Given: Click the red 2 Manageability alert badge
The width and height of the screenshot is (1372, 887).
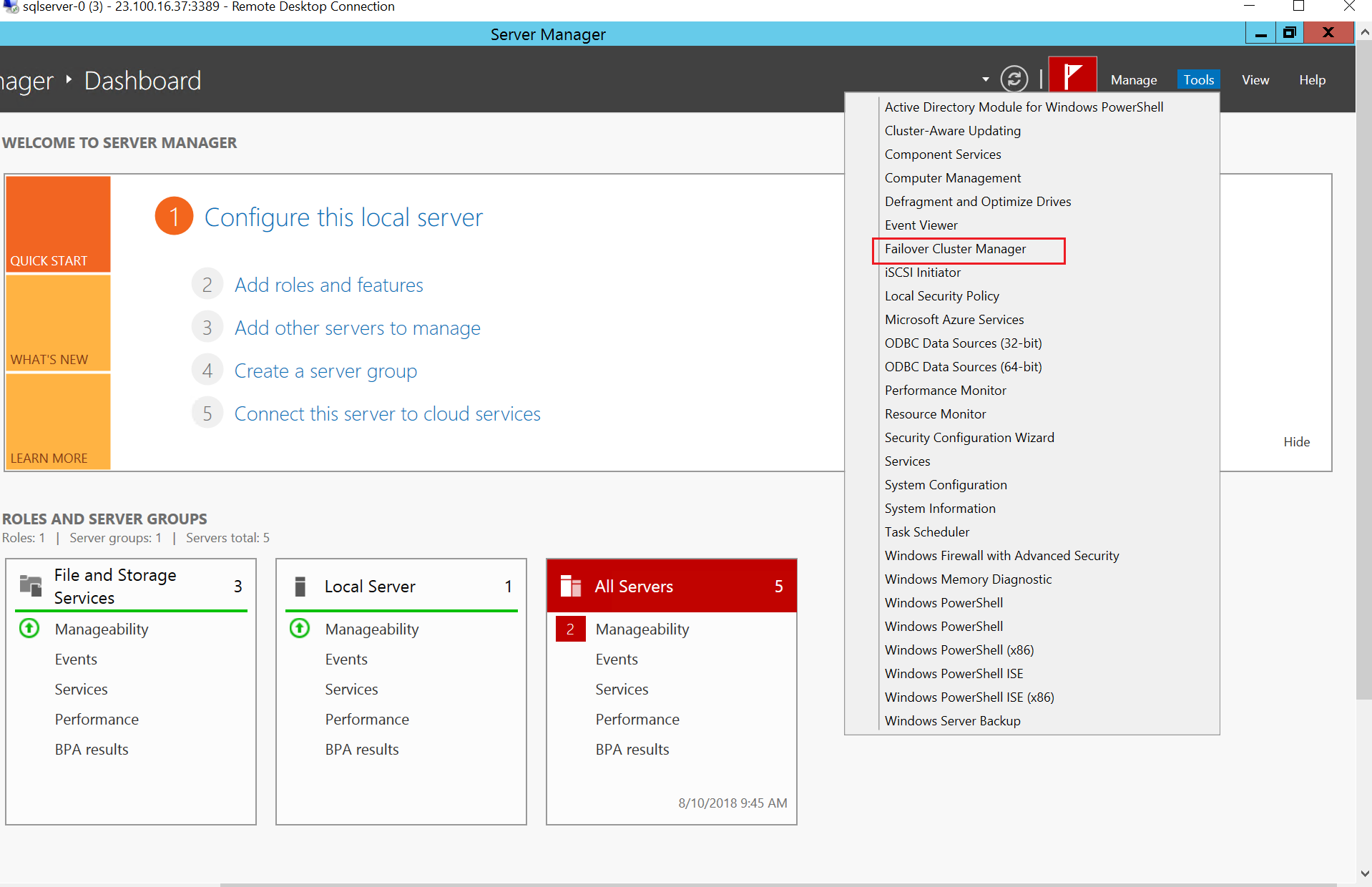Looking at the screenshot, I should 570,629.
